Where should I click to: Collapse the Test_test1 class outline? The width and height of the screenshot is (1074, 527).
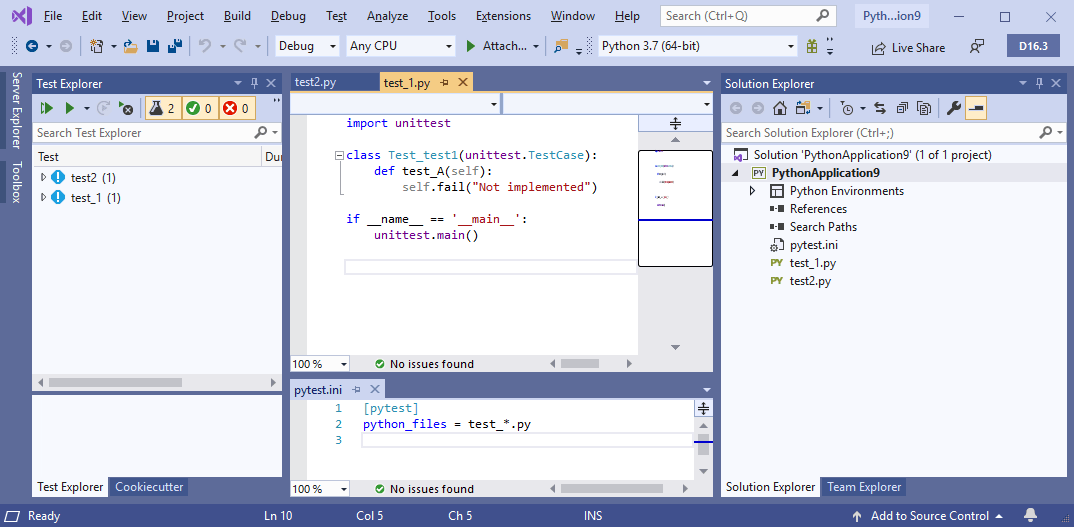coord(338,156)
